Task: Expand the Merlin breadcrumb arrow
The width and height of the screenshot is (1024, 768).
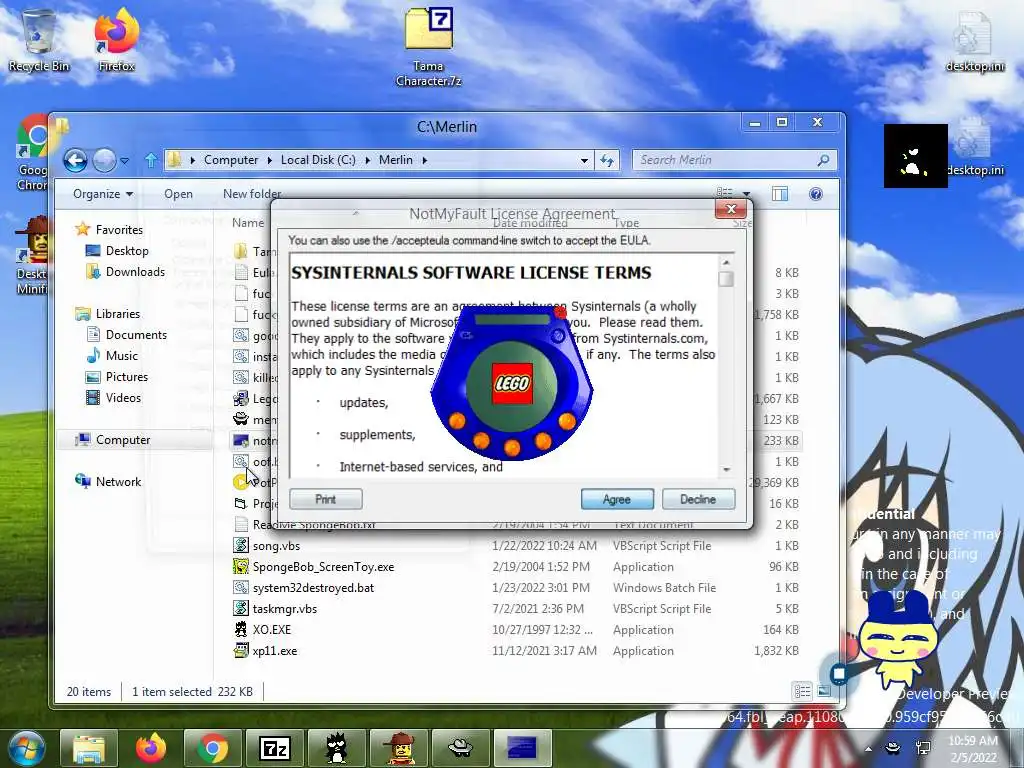Action: (x=424, y=160)
